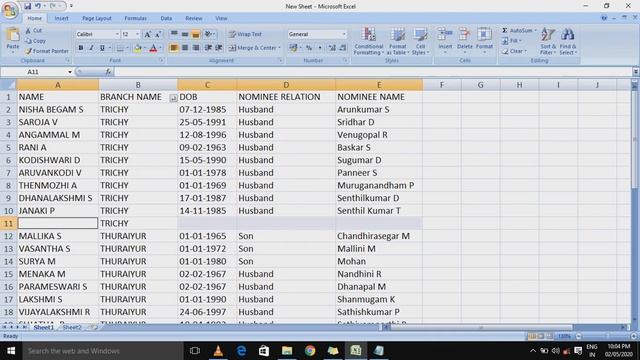Click the Merge & Center icon
640x360 pixels.
[232, 48]
